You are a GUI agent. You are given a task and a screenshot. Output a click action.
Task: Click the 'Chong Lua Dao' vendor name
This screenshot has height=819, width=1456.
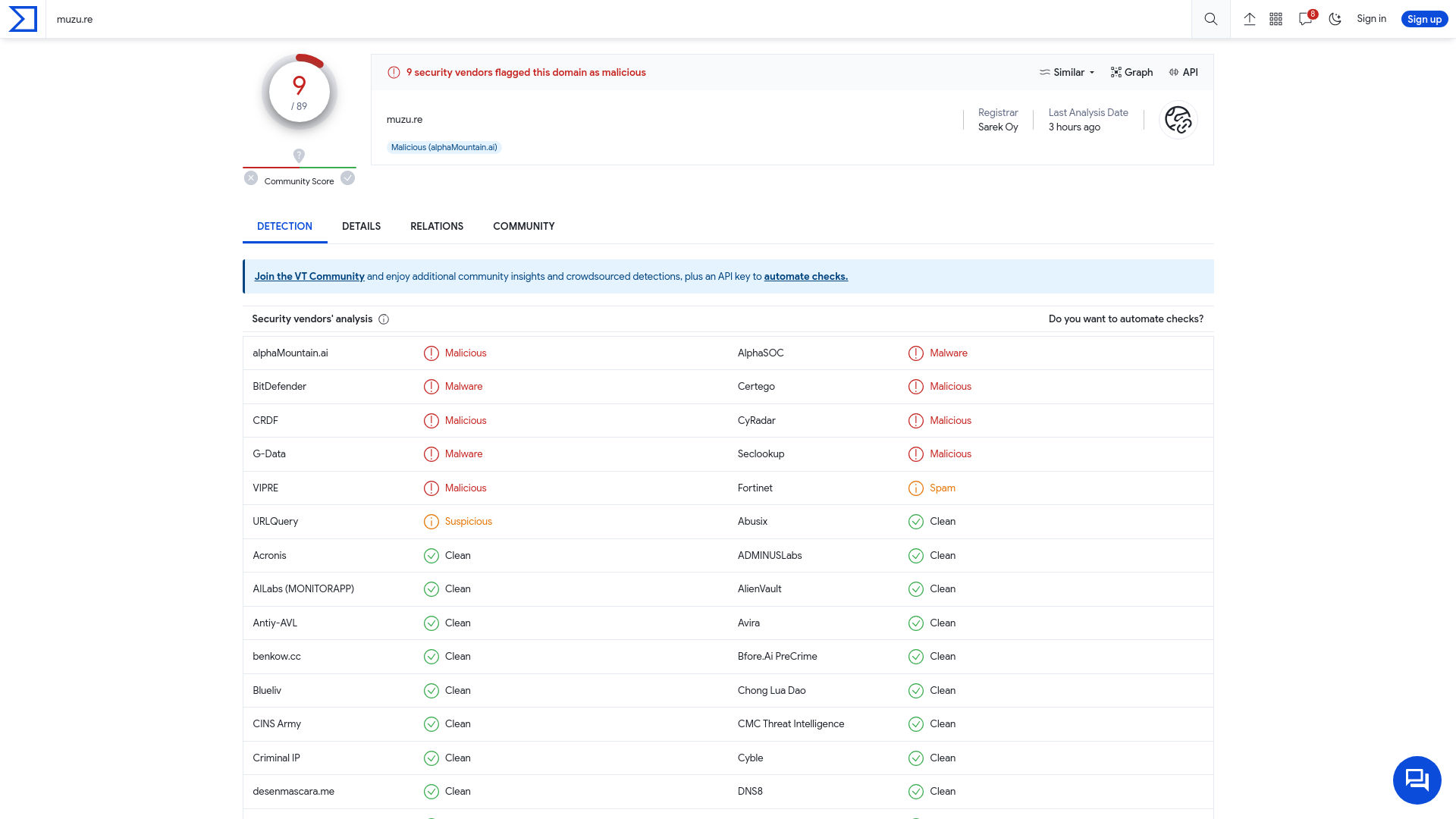tap(772, 691)
